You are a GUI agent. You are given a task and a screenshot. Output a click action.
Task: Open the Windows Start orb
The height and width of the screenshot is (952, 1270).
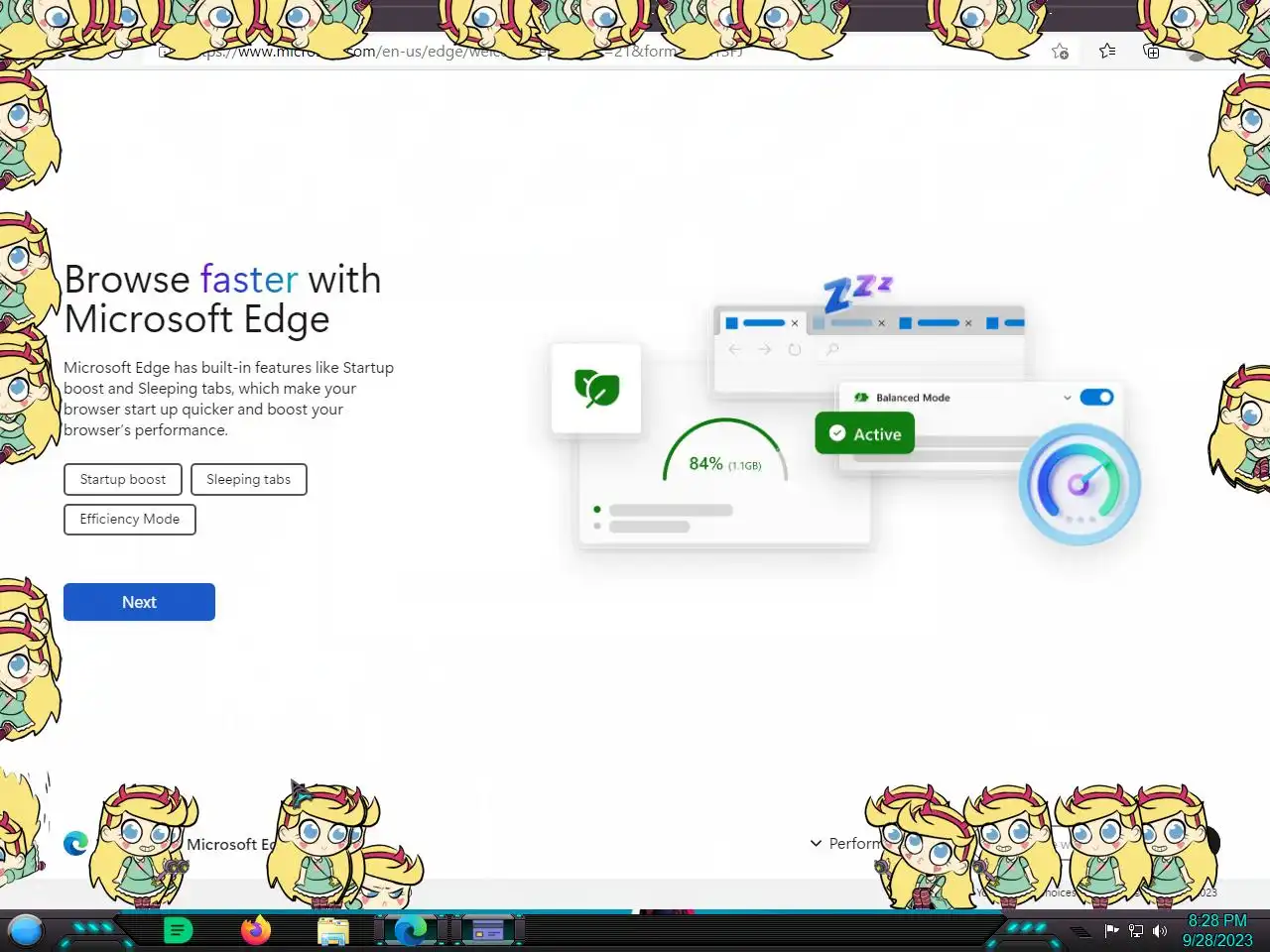pos(26,931)
